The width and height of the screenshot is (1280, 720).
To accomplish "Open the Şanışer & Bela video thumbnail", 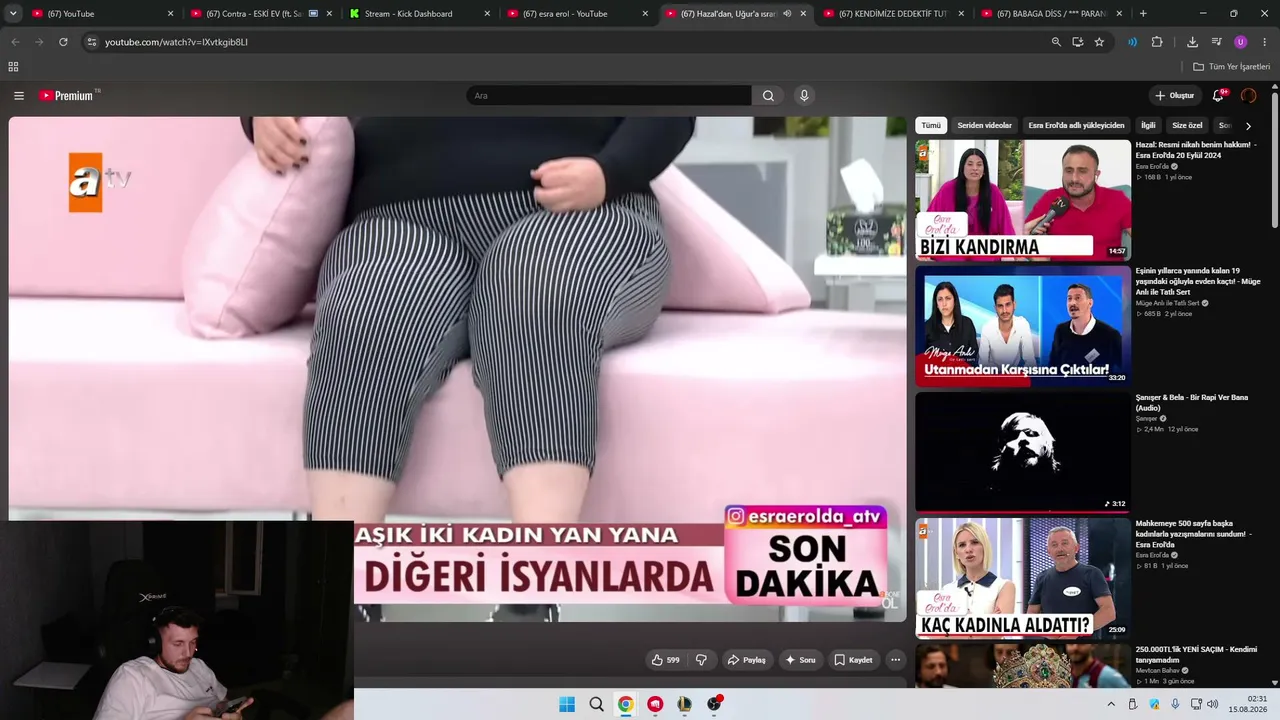I will (x=1023, y=452).
